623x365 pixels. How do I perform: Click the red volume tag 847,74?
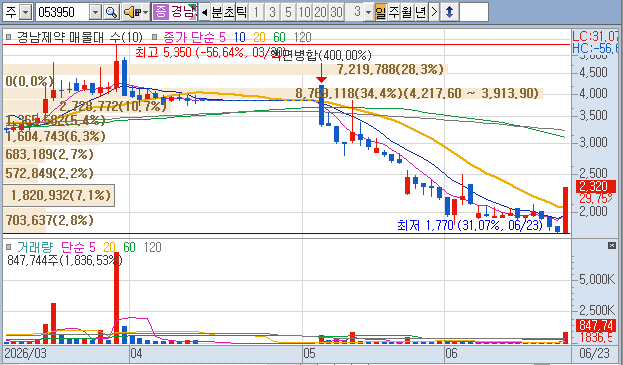pos(596,325)
